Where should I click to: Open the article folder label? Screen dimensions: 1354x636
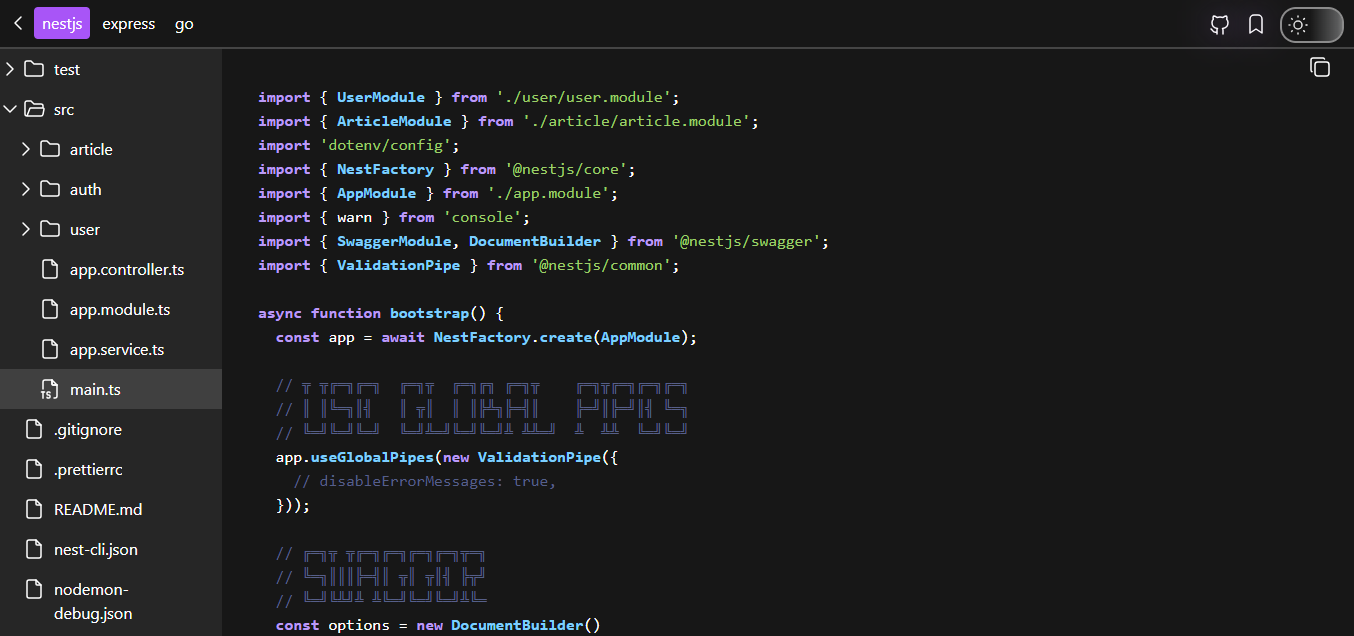91,149
